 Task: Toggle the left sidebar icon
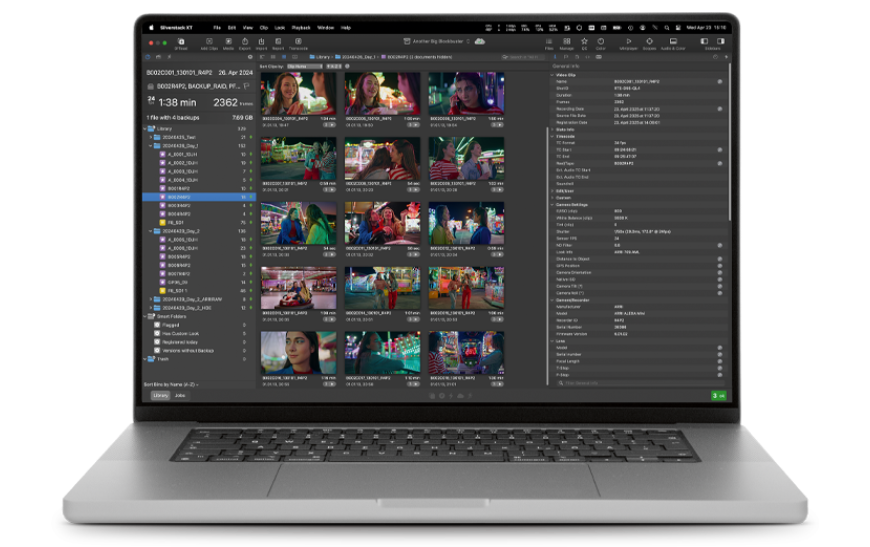point(704,41)
